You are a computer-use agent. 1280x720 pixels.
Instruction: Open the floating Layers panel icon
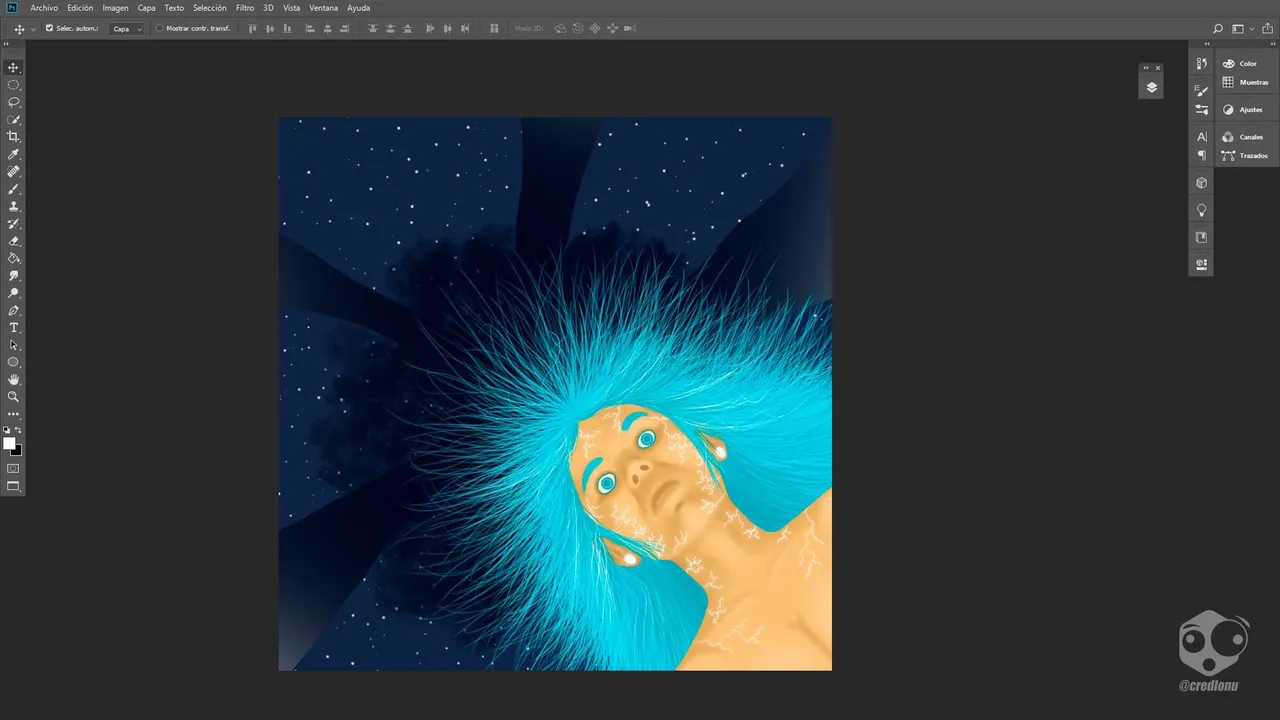(1152, 87)
